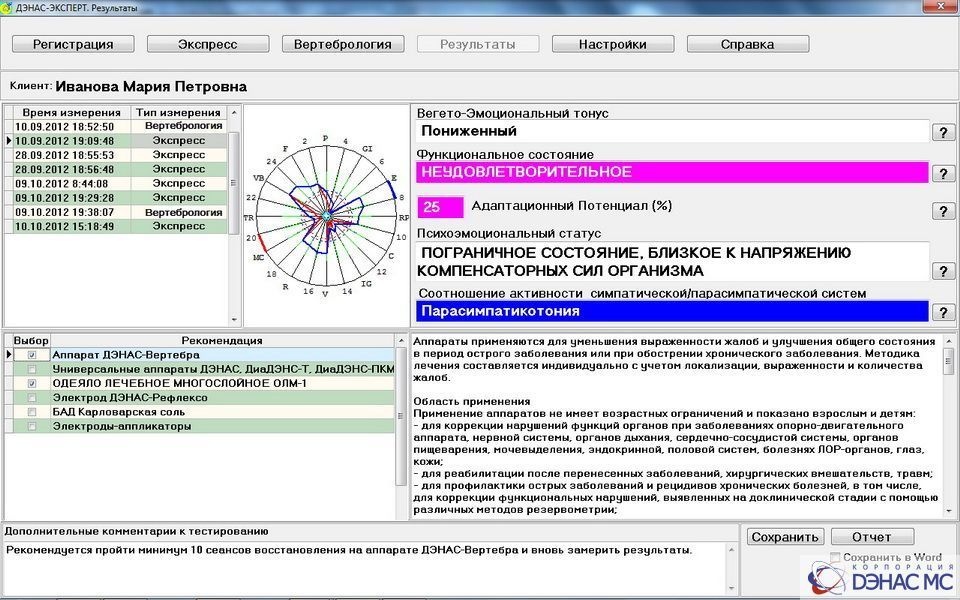Click the help button beside Вегето-Эмоциональный тонус
Viewport: 960px width, 600px height.
click(x=941, y=132)
